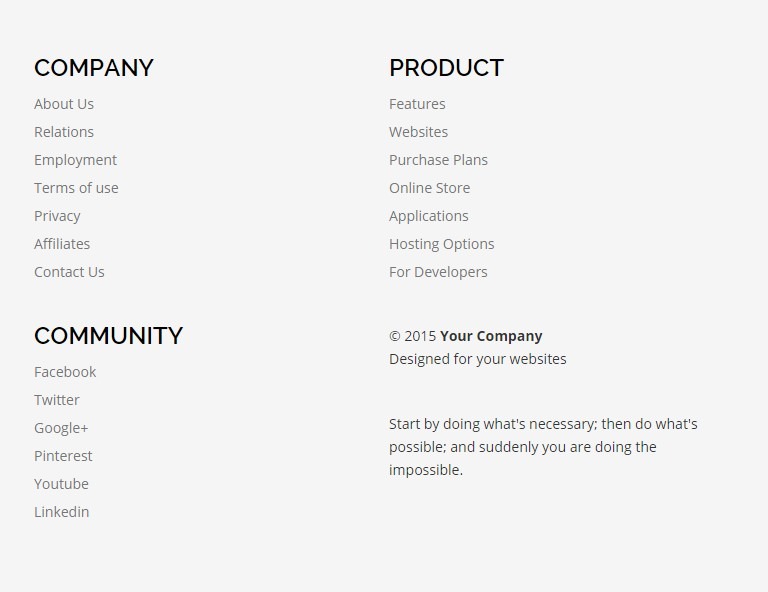
Task: Click the Features product link
Action: tap(417, 104)
